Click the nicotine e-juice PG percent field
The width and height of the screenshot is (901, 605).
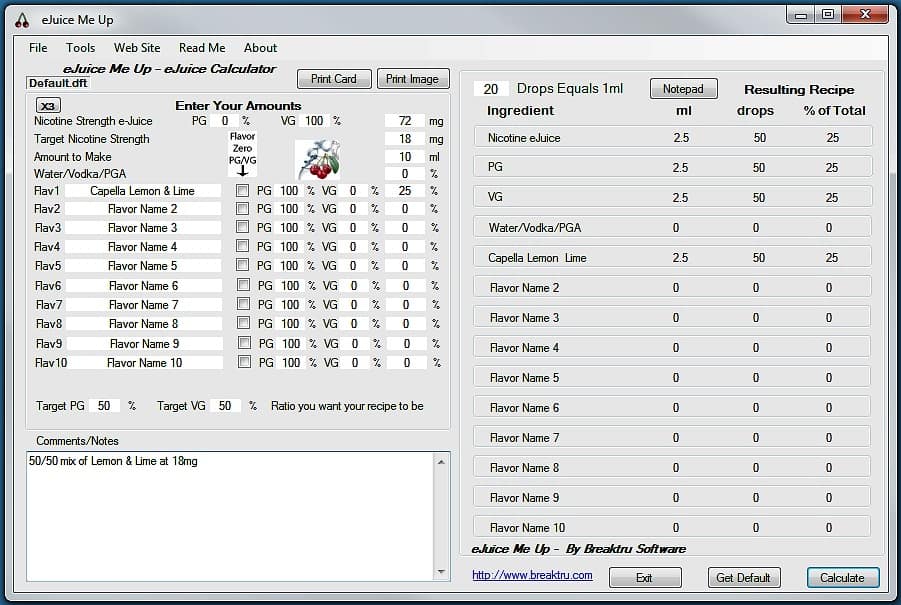(x=225, y=121)
